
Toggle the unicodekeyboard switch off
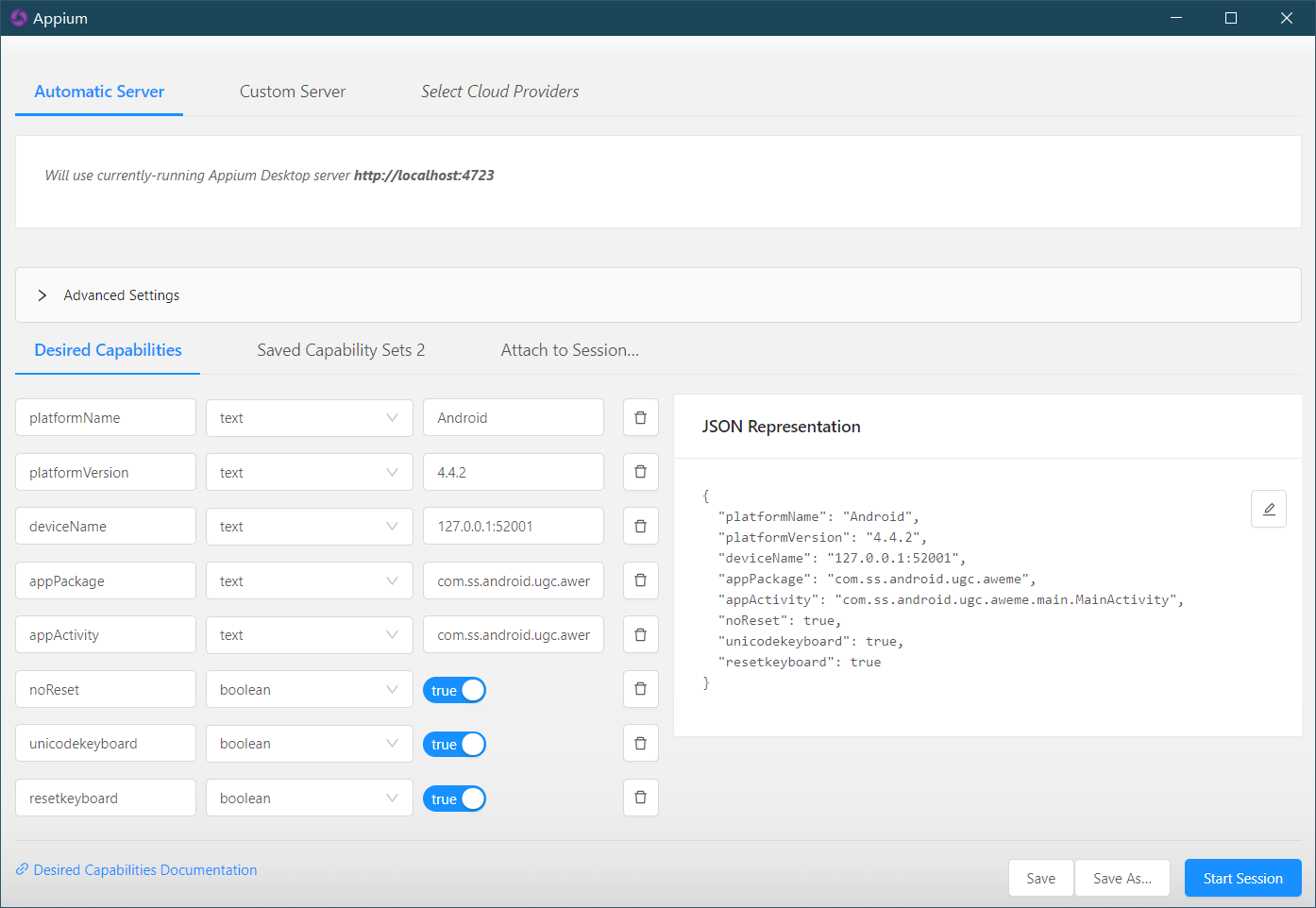(454, 745)
